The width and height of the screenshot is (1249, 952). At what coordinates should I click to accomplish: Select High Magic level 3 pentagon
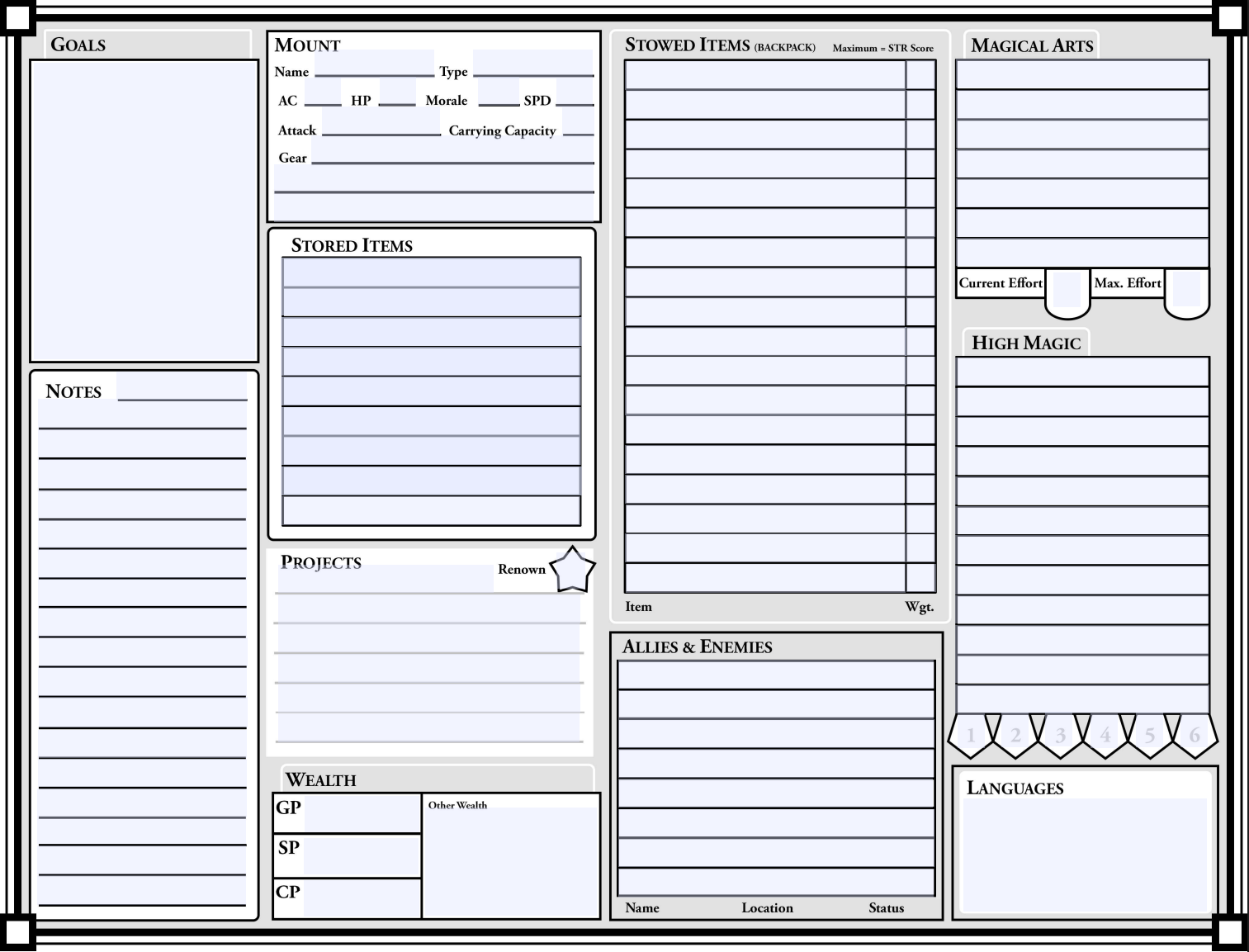tap(1060, 735)
